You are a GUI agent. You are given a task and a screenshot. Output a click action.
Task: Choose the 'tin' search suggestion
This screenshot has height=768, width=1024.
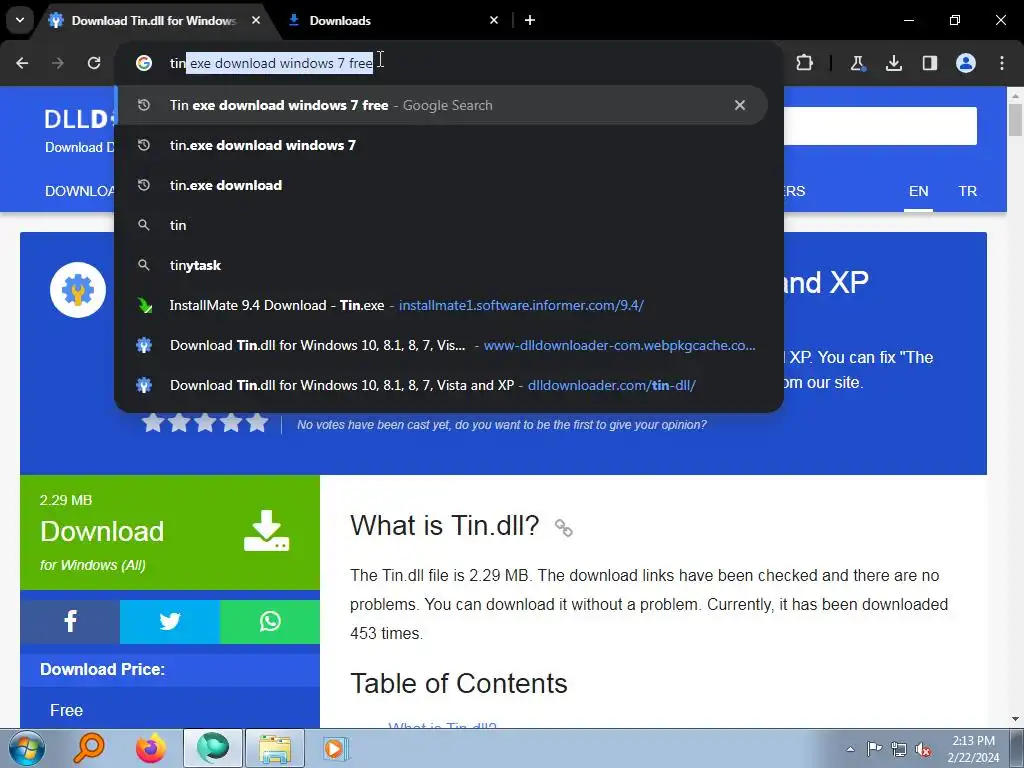[x=441, y=225]
